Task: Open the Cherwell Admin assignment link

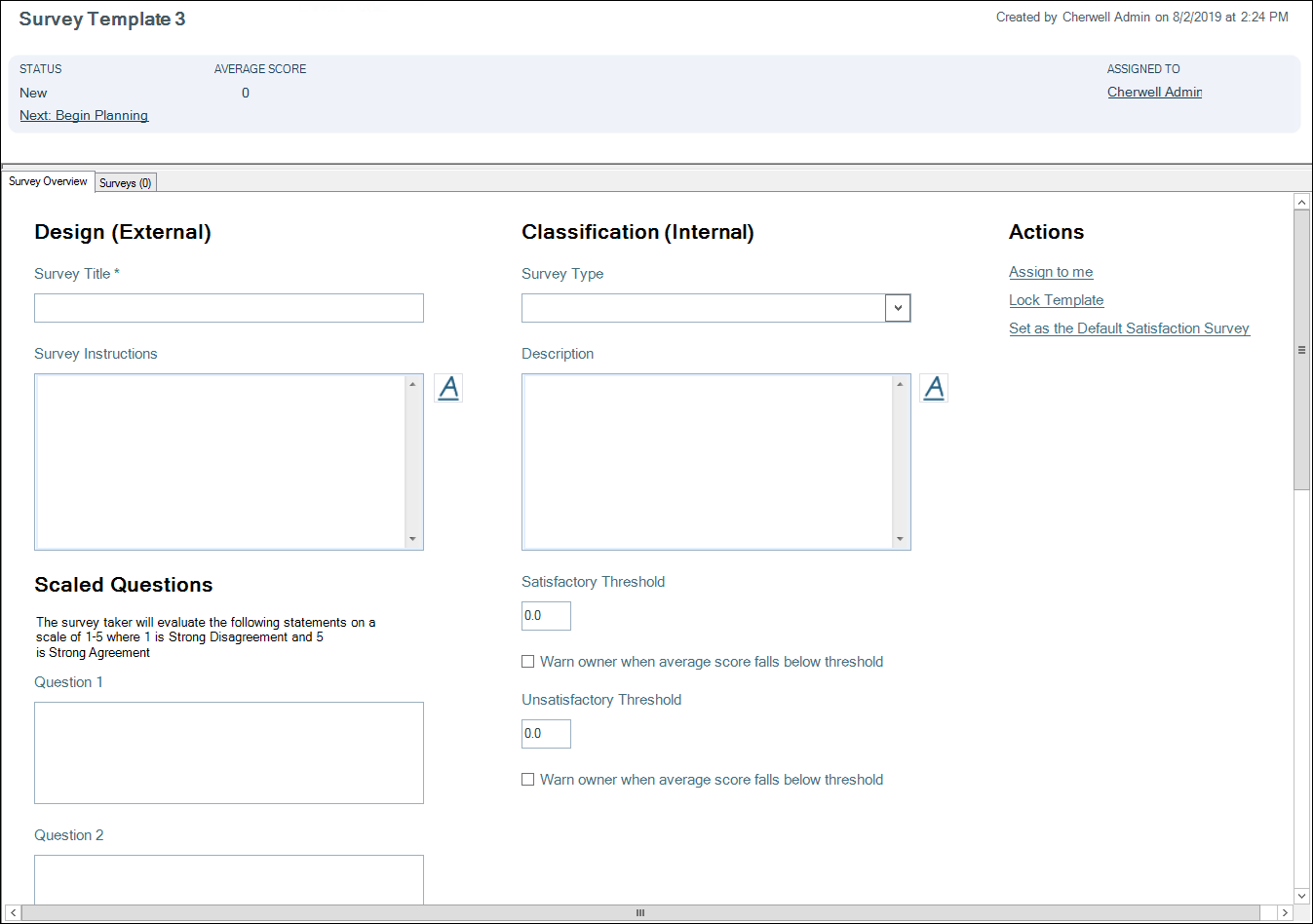Action: point(1154,92)
